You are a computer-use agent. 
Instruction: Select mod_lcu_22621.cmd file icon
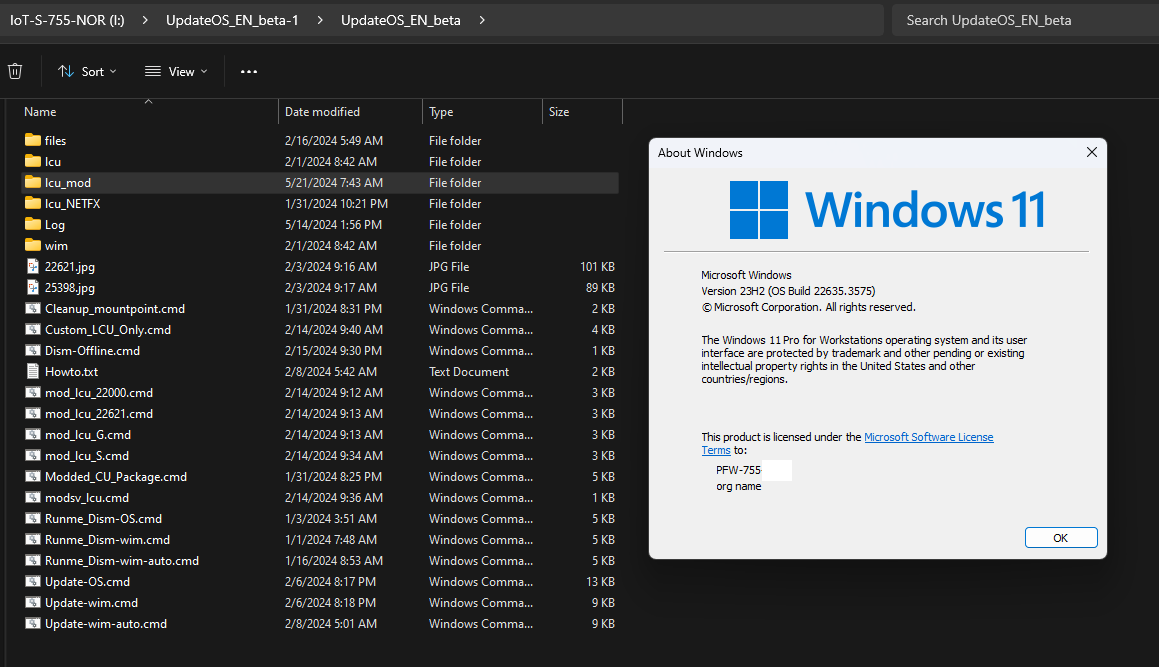pos(33,413)
